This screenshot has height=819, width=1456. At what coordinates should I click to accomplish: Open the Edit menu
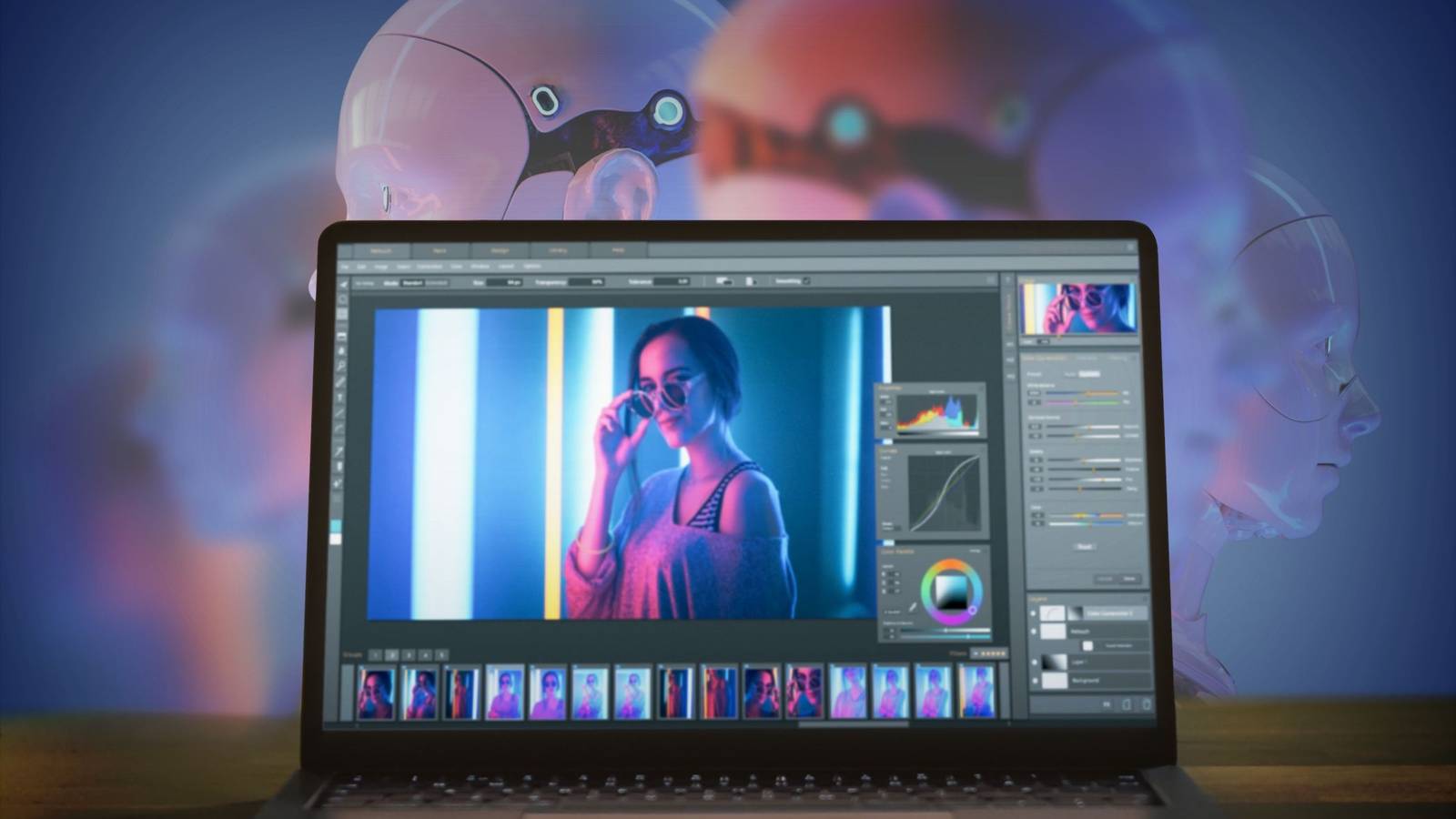pyautogui.click(x=361, y=267)
